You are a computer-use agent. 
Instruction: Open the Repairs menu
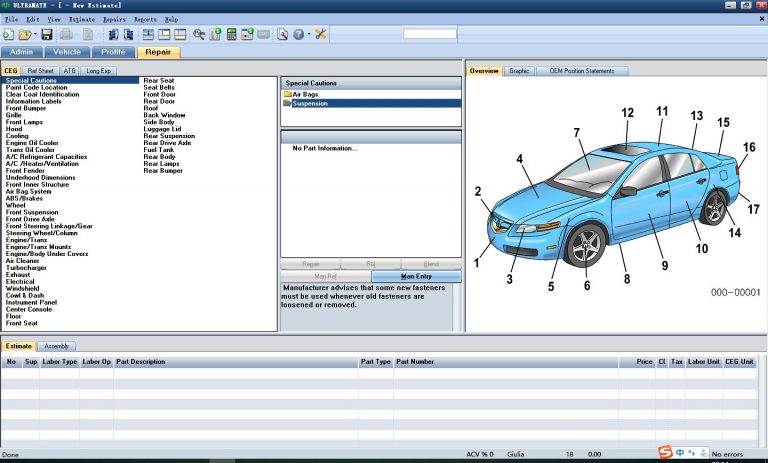click(114, 20)
